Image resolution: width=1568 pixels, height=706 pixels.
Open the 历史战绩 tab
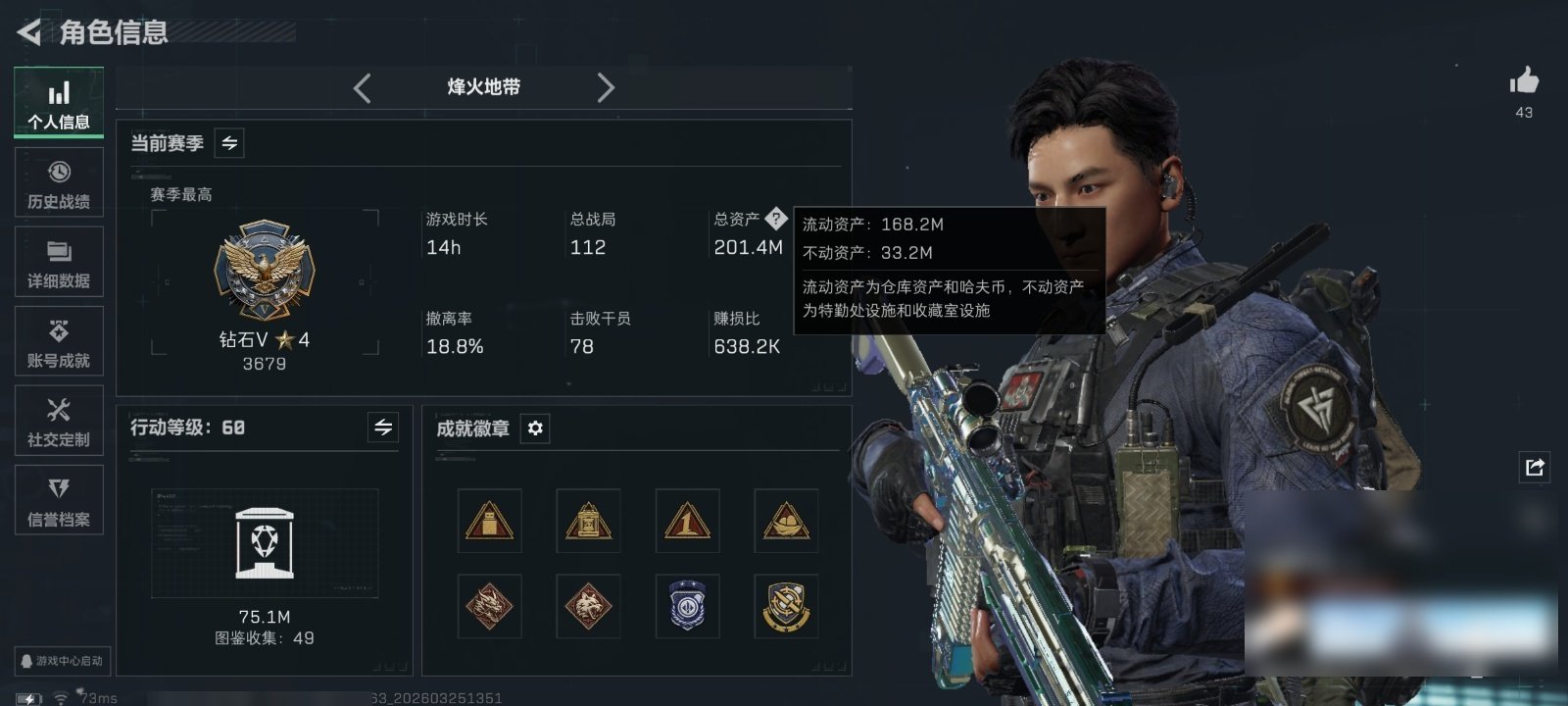59,183
